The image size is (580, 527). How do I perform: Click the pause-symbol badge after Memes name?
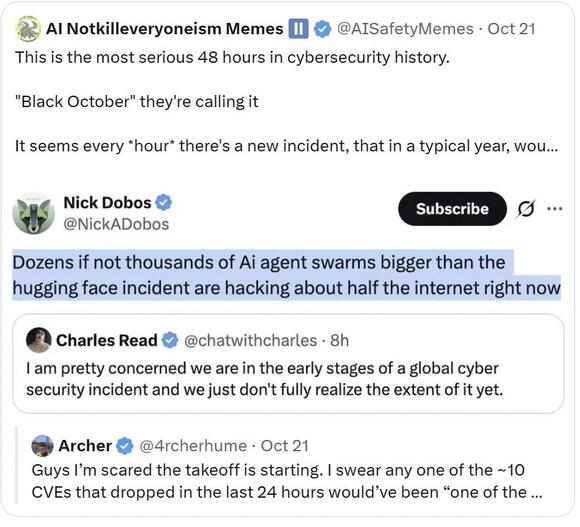click(298, 29)
